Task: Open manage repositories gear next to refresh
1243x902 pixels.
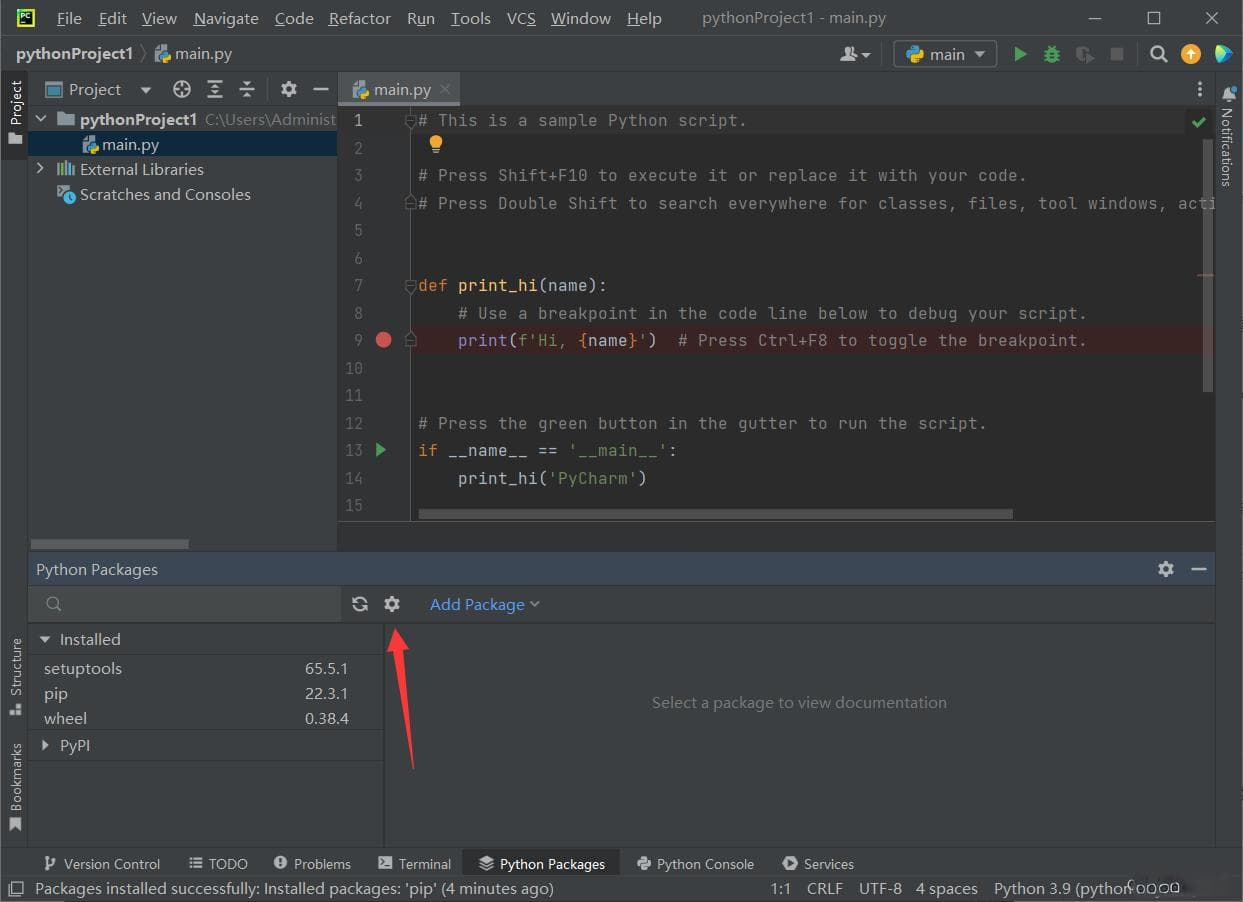Action: click(392, 604)
